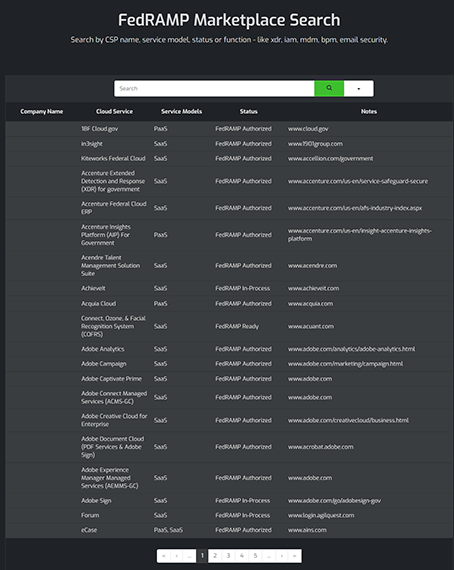
Task: Go to page 5
Action: [x=256, y=555]
